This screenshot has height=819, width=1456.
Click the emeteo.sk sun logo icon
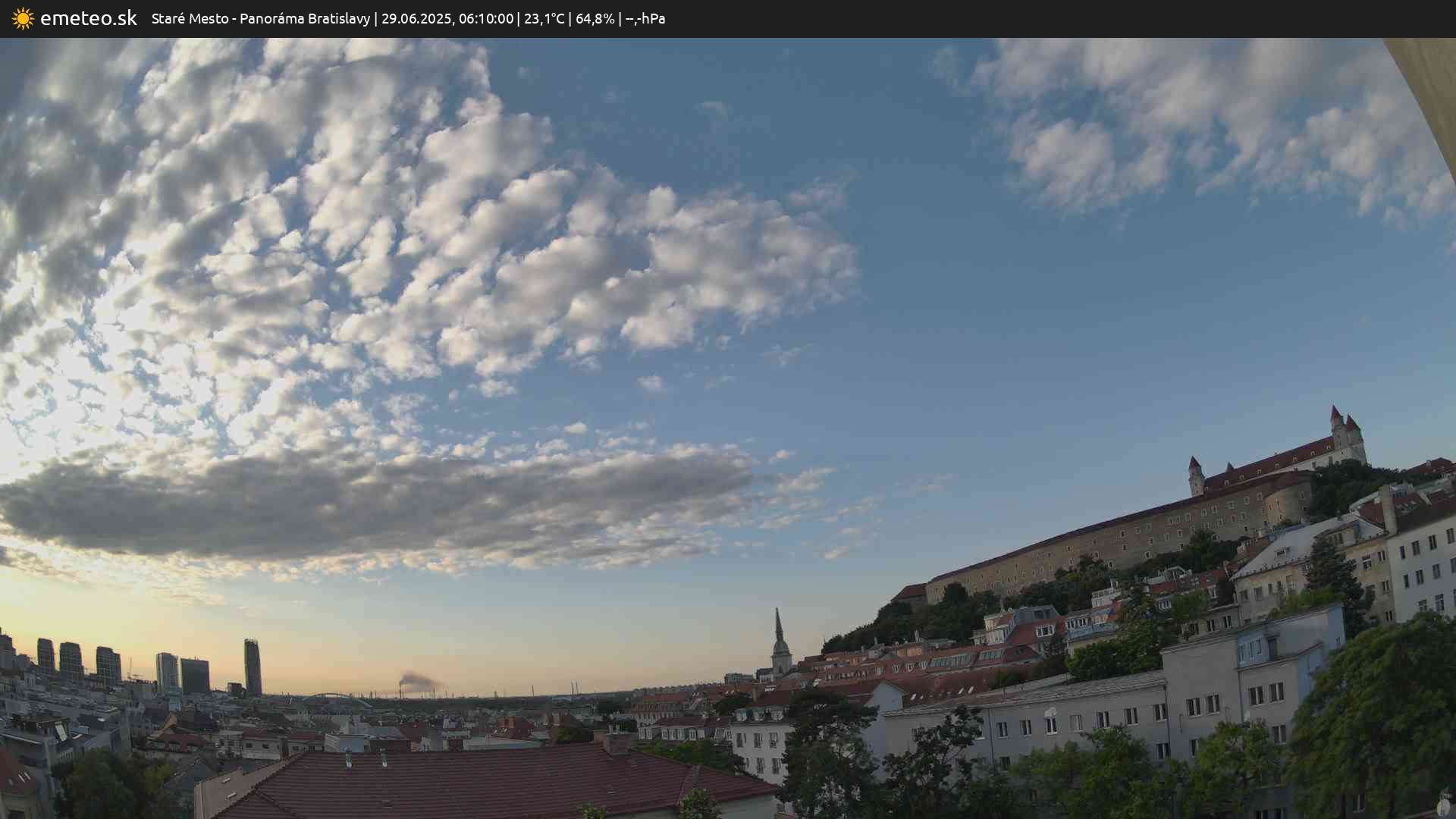coord(23,18)
